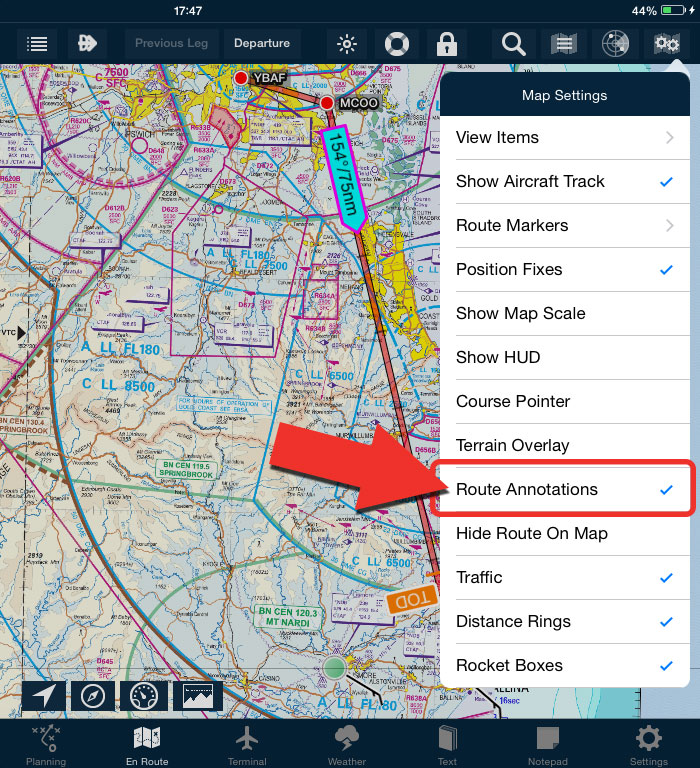Open the radar traffic icon in toolbar
Viewport: 700px width, 768px height.
pos(615,44)
